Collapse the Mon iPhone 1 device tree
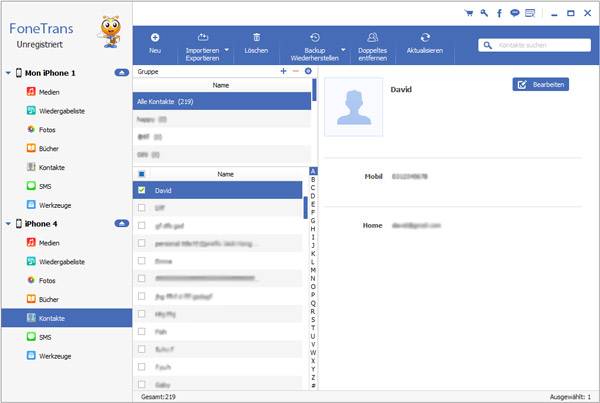The height and width of the screenshot is (403, 600). 121,74
